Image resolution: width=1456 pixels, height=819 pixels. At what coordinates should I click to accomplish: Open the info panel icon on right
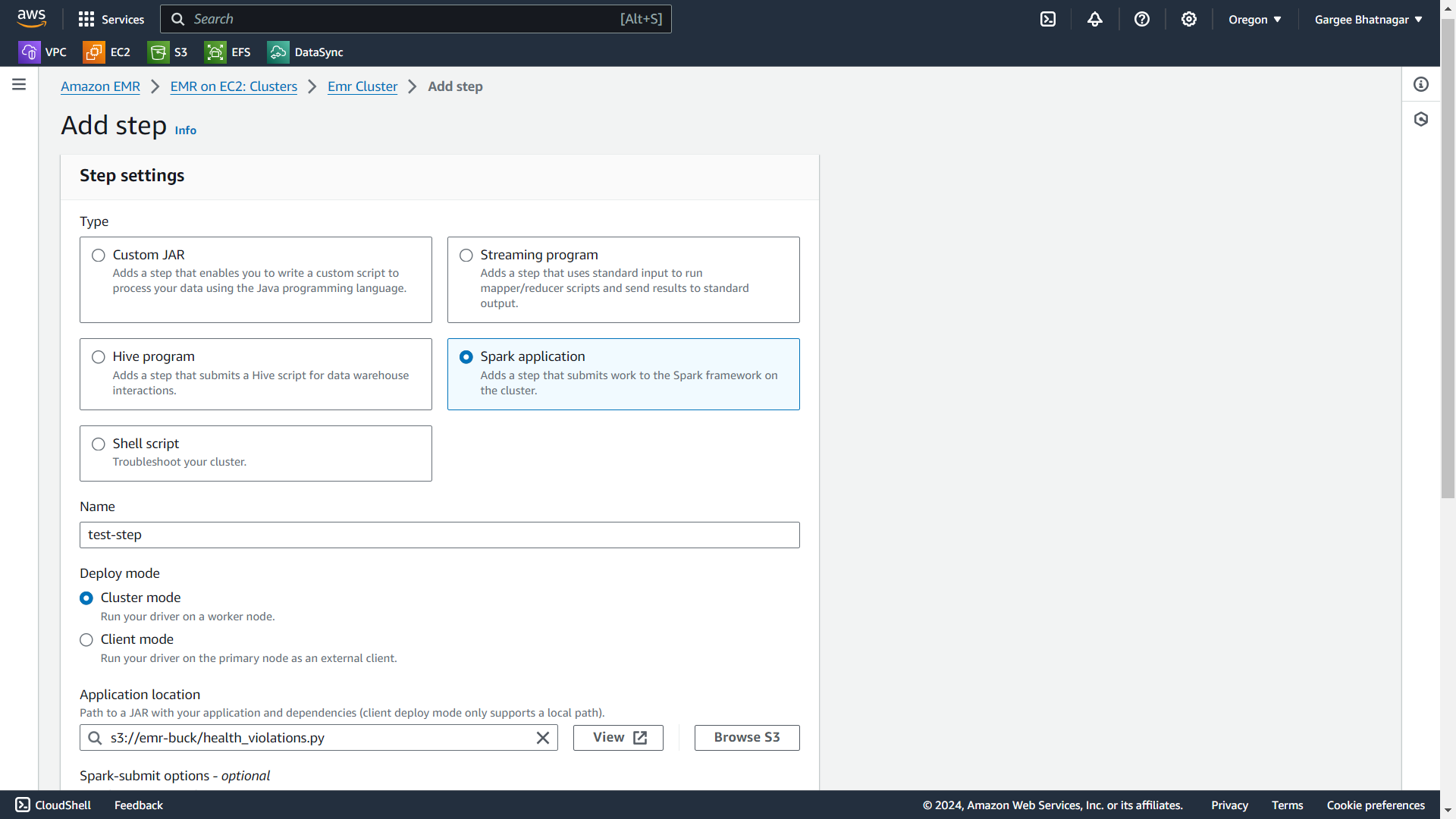point(1421,85)
